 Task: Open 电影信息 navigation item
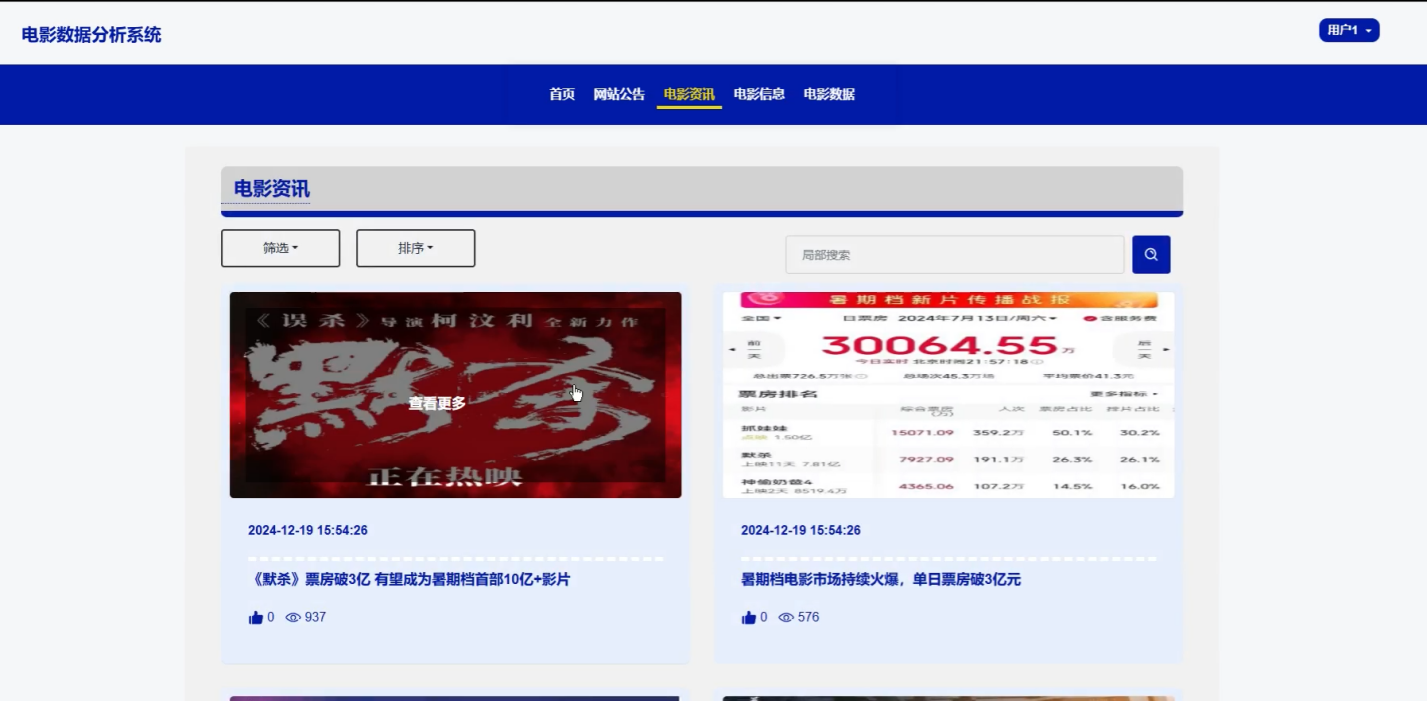coord(759,94)
